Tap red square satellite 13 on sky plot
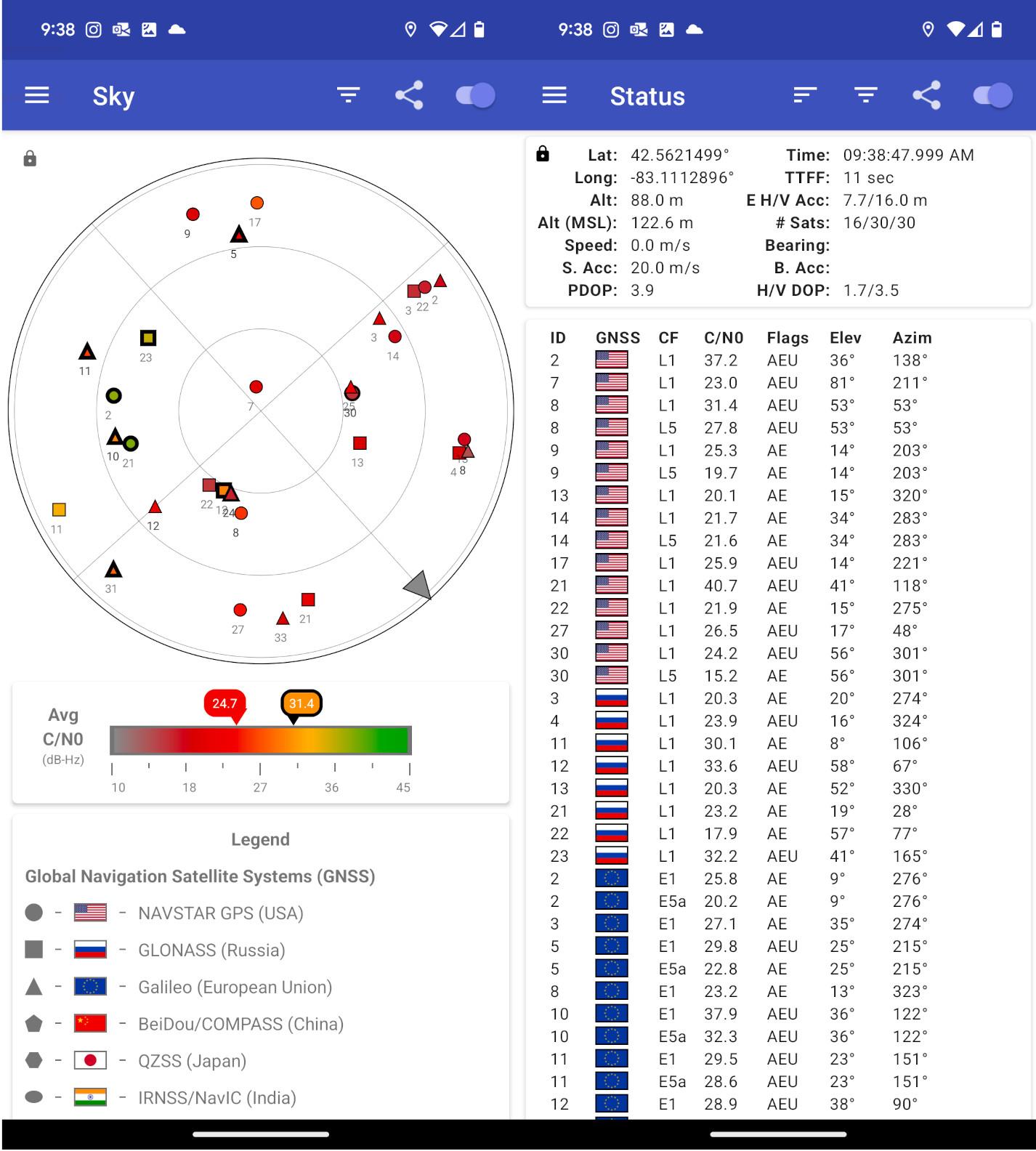This screenshot has height=1151, width=1036. click(360, 443)
